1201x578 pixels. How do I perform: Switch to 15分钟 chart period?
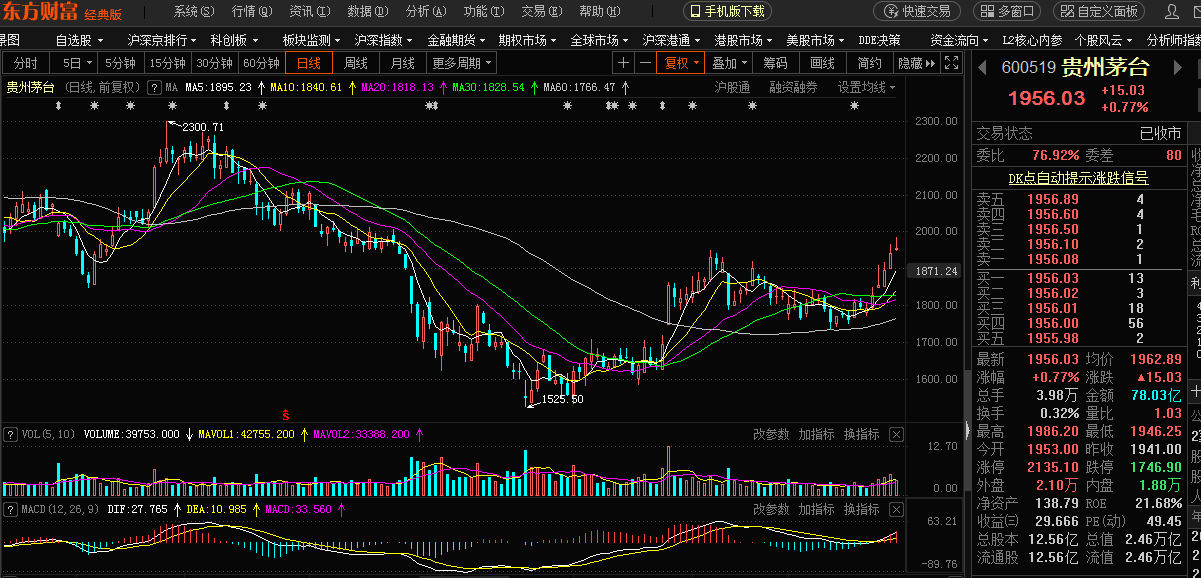[x=167, y=62]
